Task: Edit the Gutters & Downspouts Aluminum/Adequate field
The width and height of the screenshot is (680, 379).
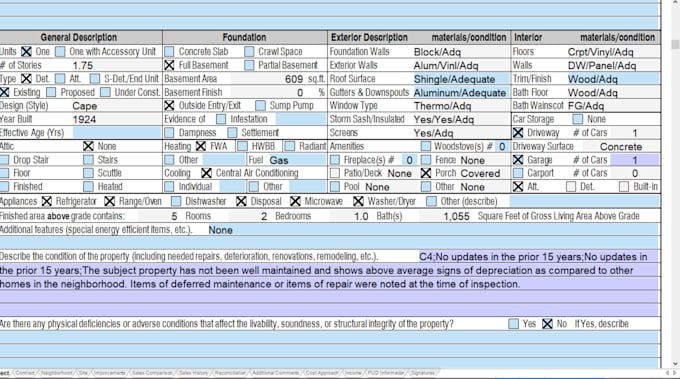Action: click(461, 92)
